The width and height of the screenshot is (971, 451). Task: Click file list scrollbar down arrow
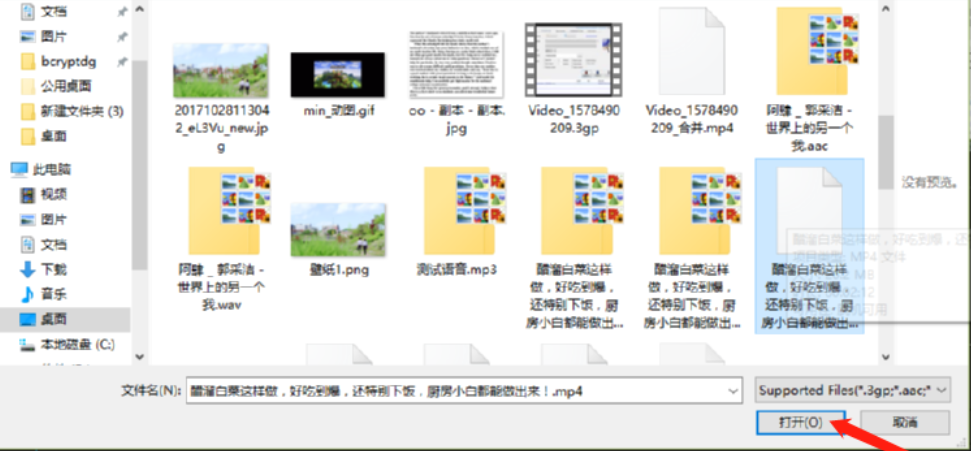(886, 357)
